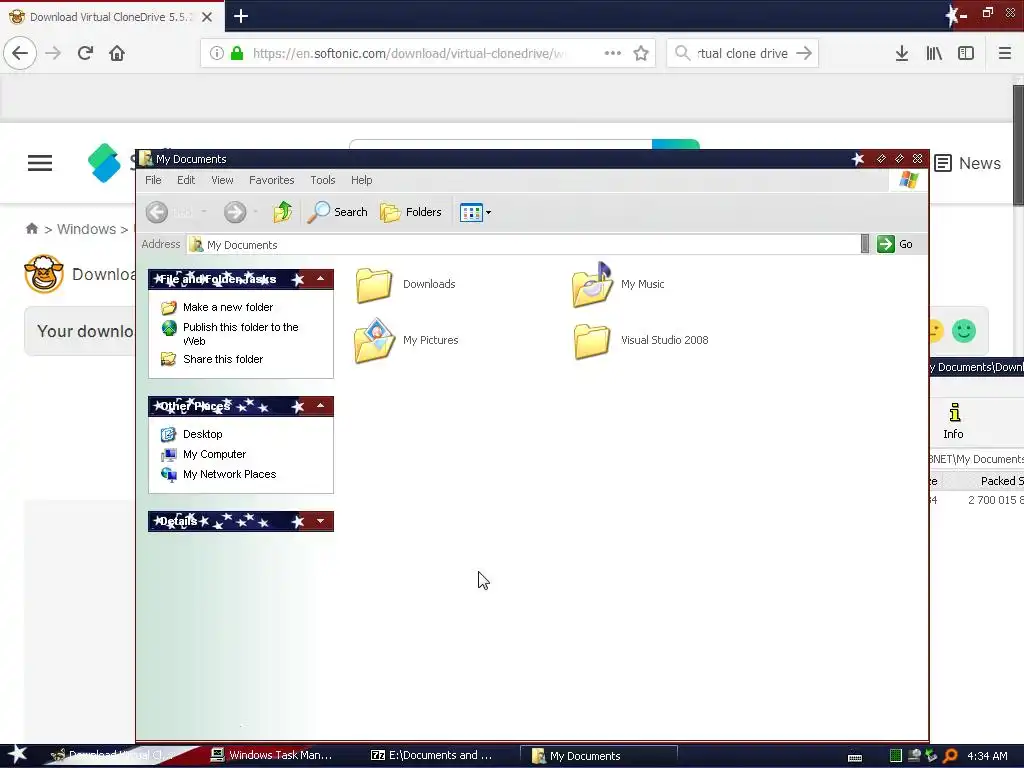The width and height of the screenshot is (1024, 768).
Task: Open the Start button on taskbar
Action: (x=17, y=755)
